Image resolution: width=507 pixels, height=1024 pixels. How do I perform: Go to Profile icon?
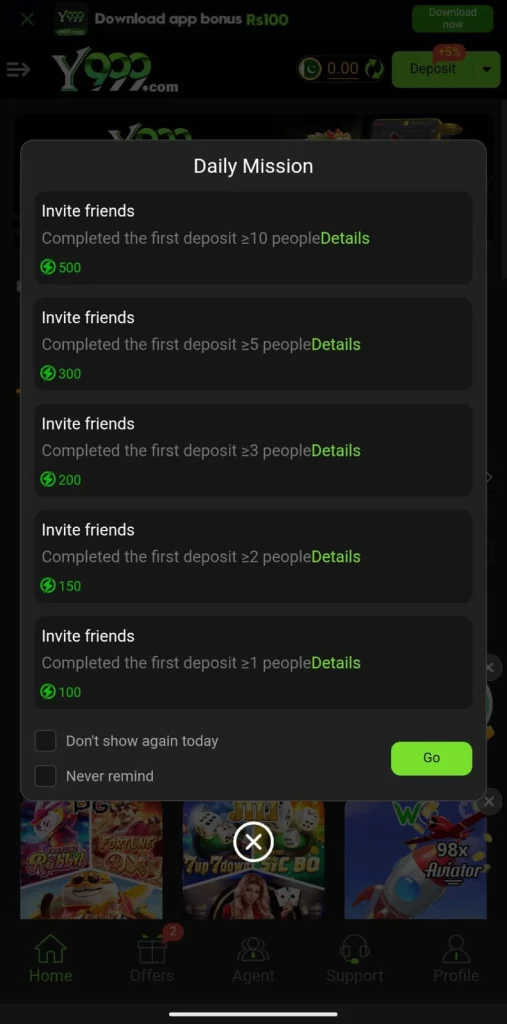[x=456, y=949]
